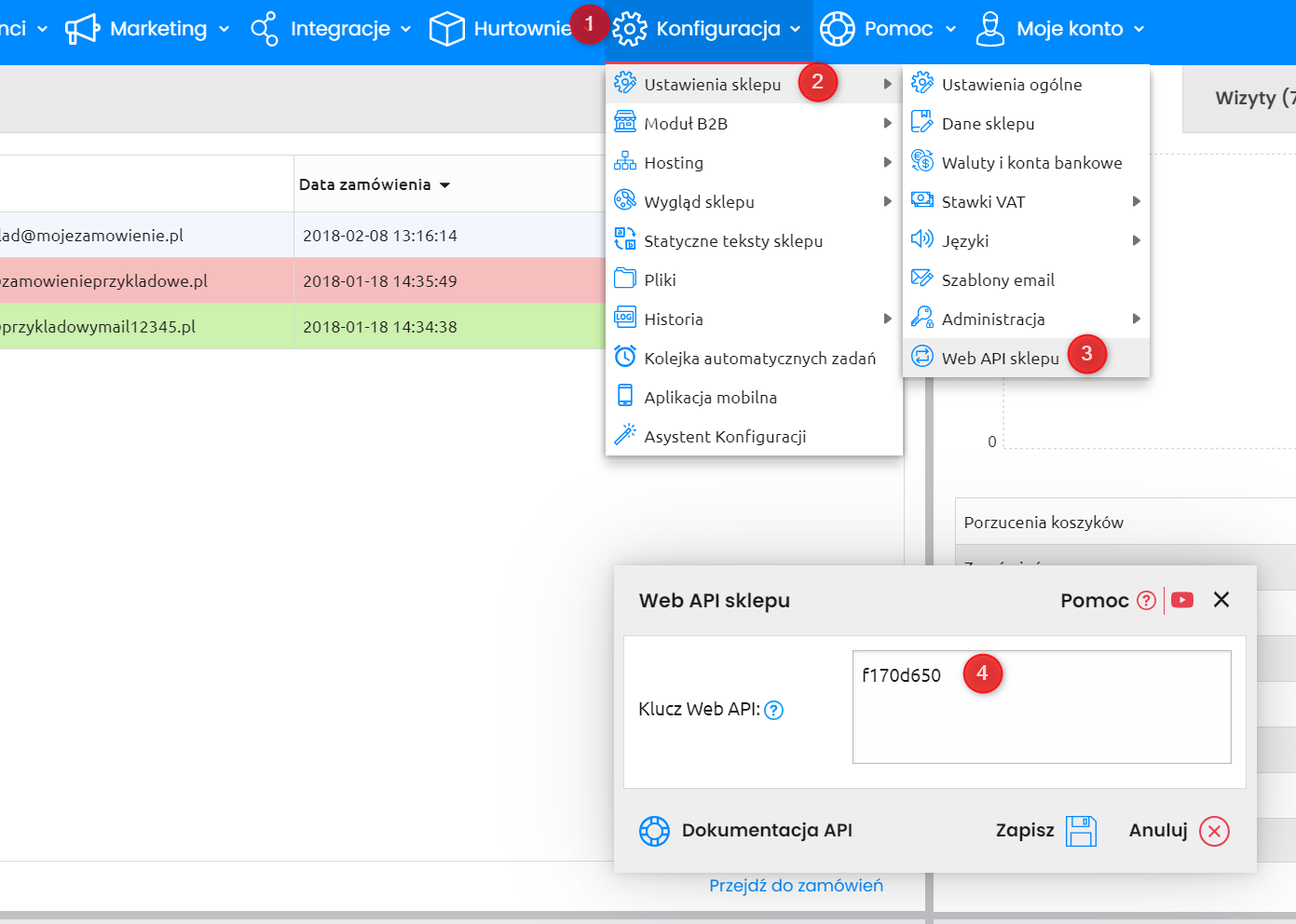Screen dimensions: 1296x924
Task: Expand the Integracje dropdown chevron
Action: (x=406, y=30)
